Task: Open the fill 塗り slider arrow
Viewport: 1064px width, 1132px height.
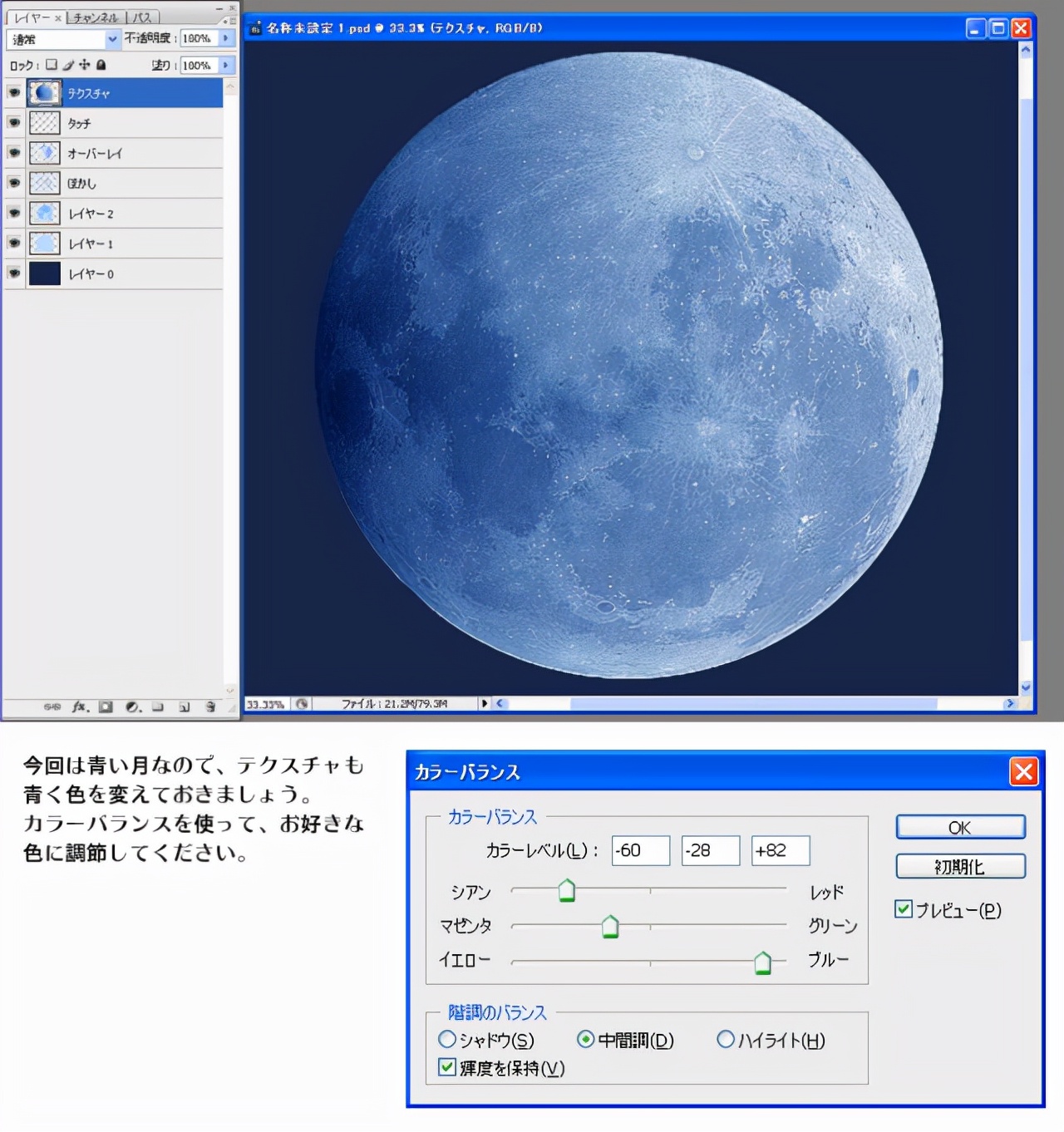Action: tap(226, 65)
